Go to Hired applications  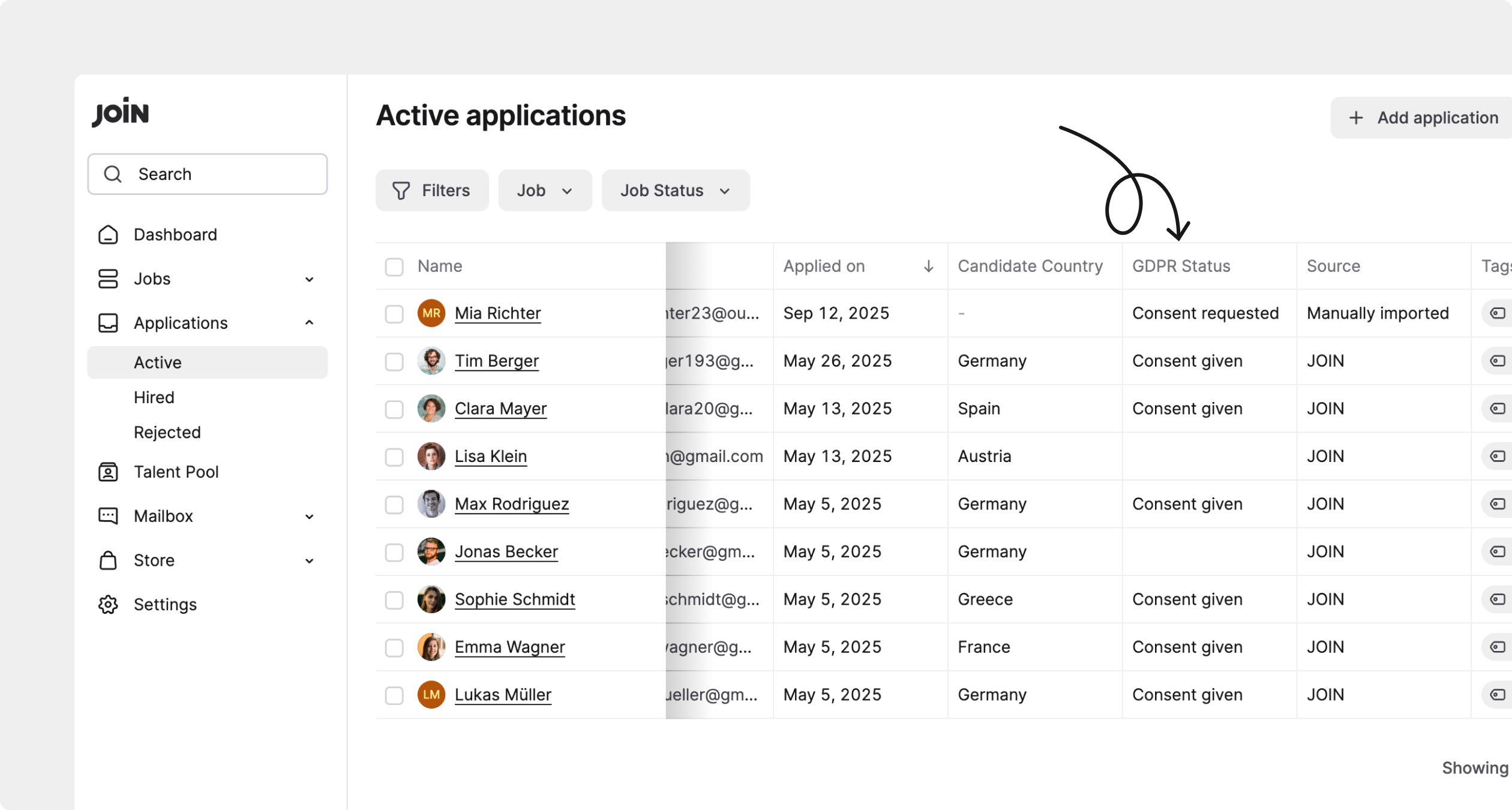pos(154,397)
